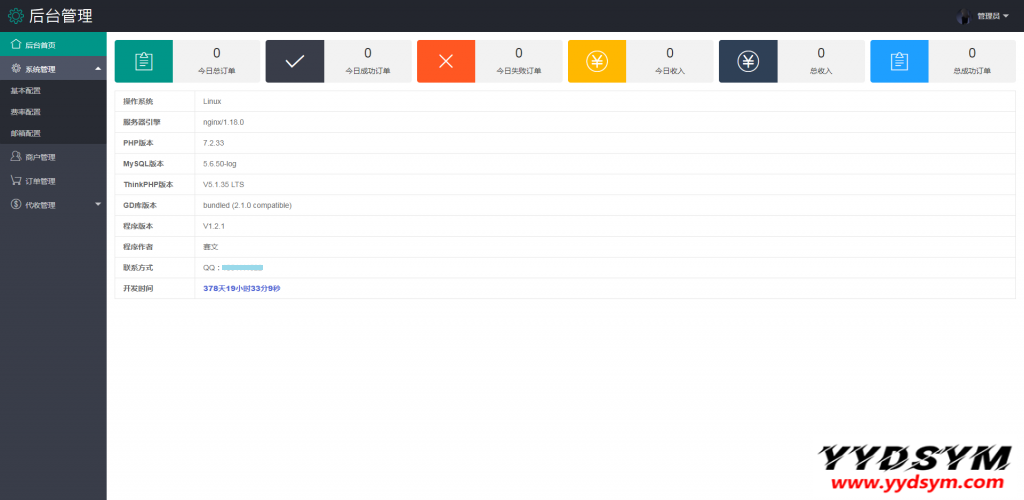The height and width of the screenshot is (500, 1024).
Task: Open the 邮箱配置 settings page
Action: pyautogui.click(x=26, y=133)
